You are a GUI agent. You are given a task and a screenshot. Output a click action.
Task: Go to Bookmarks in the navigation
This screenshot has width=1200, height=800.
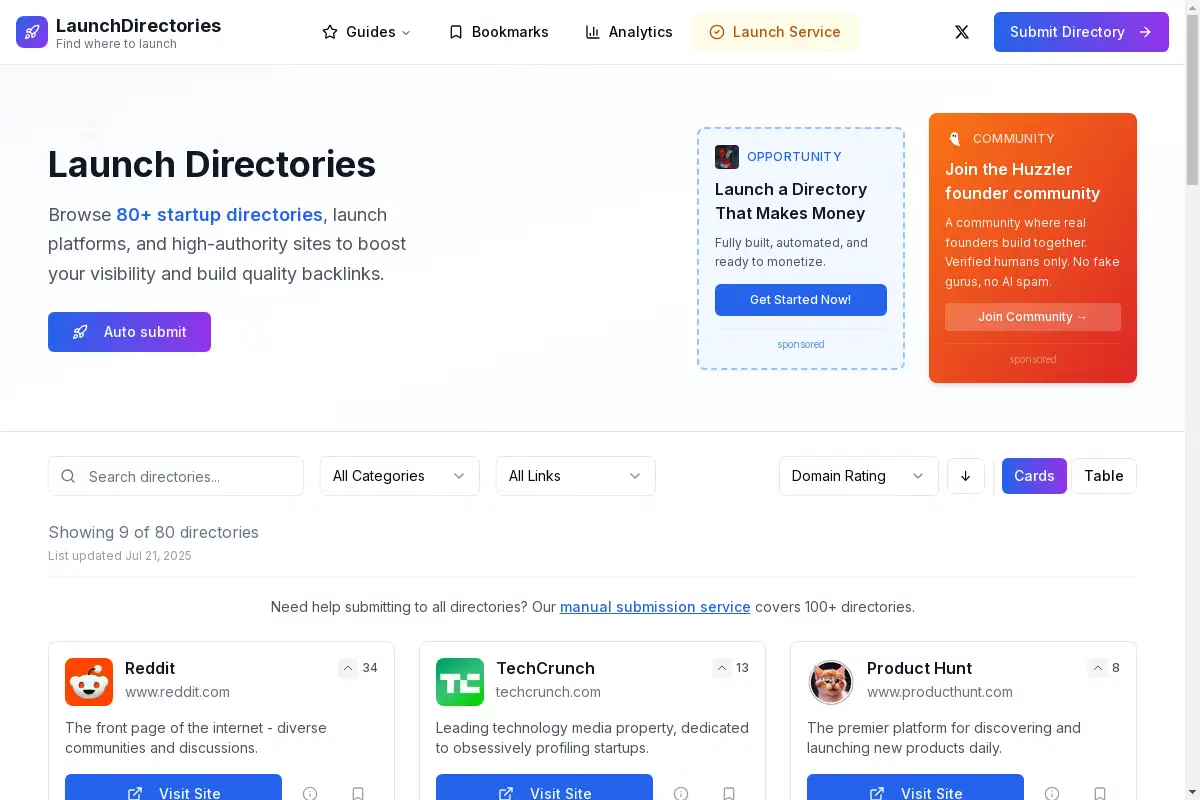click(498, 32)
